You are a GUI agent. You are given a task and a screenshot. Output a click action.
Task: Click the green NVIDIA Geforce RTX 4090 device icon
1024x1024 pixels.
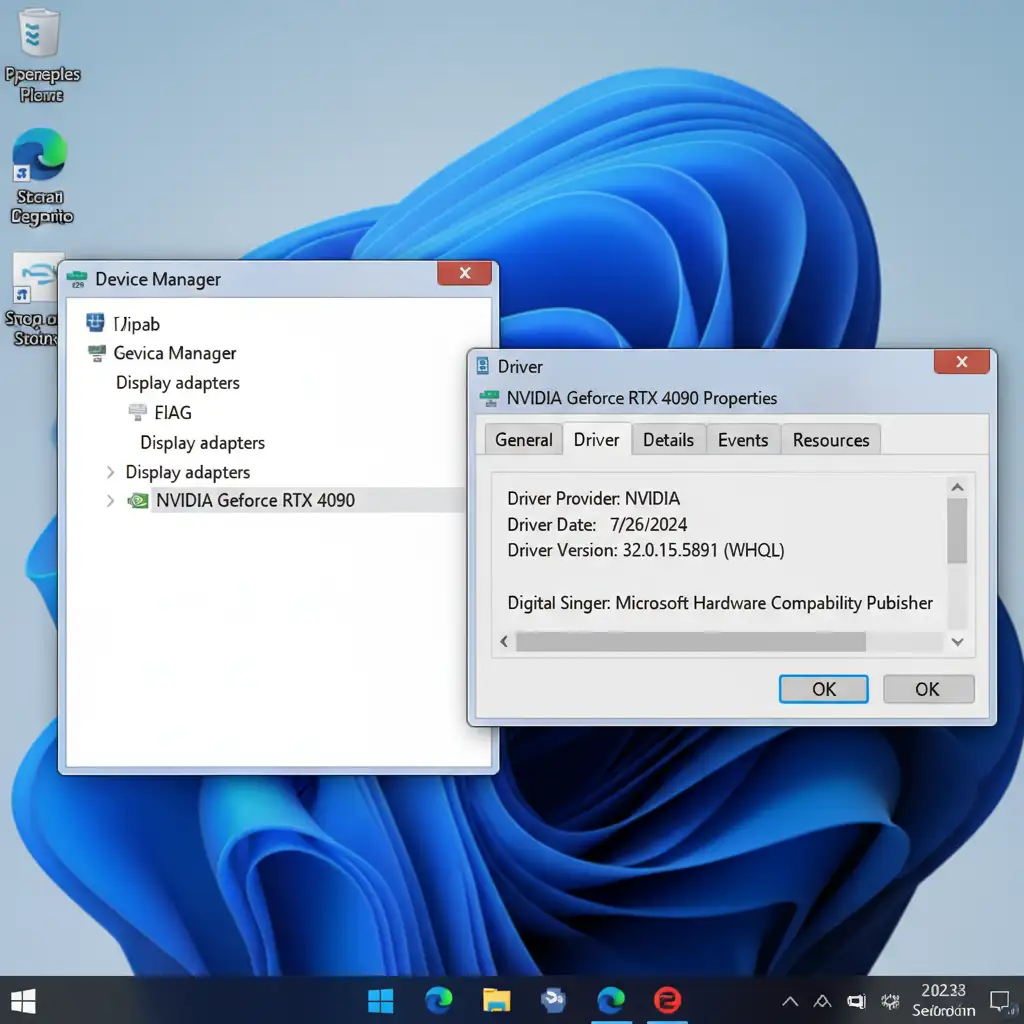tap(139, 500)
